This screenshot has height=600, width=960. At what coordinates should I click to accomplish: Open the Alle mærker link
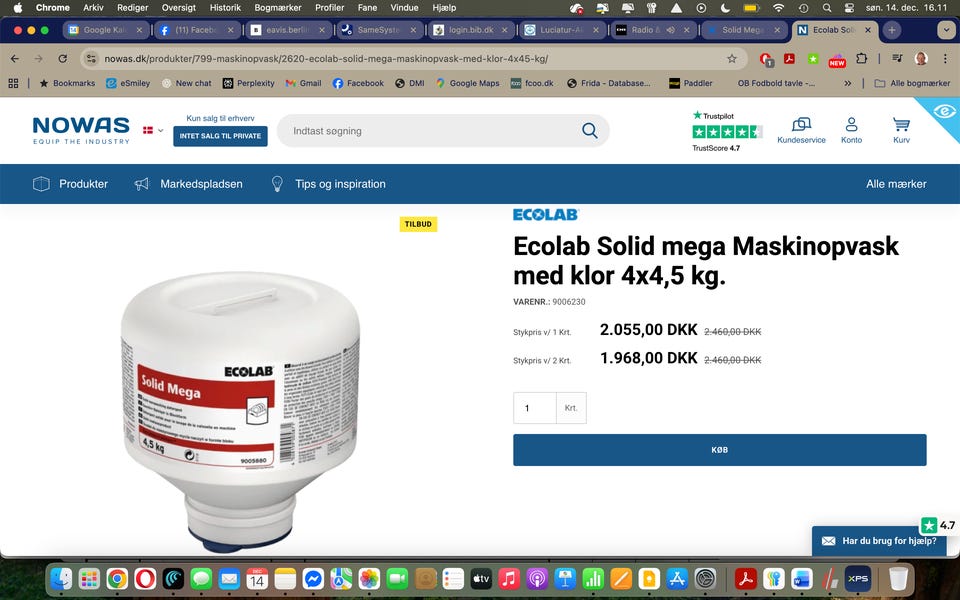tap(896, 184)
